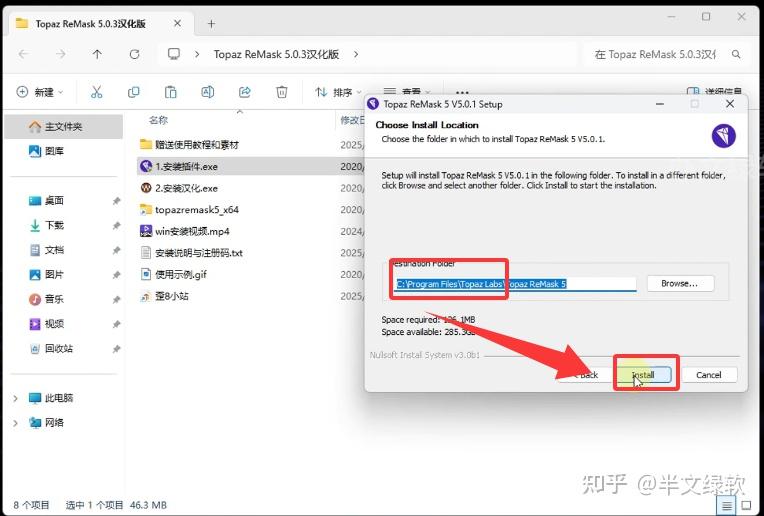Toggle the pin icon next to 图片
The height and width of the screenshot is (516, 764).
coord(116,275)
